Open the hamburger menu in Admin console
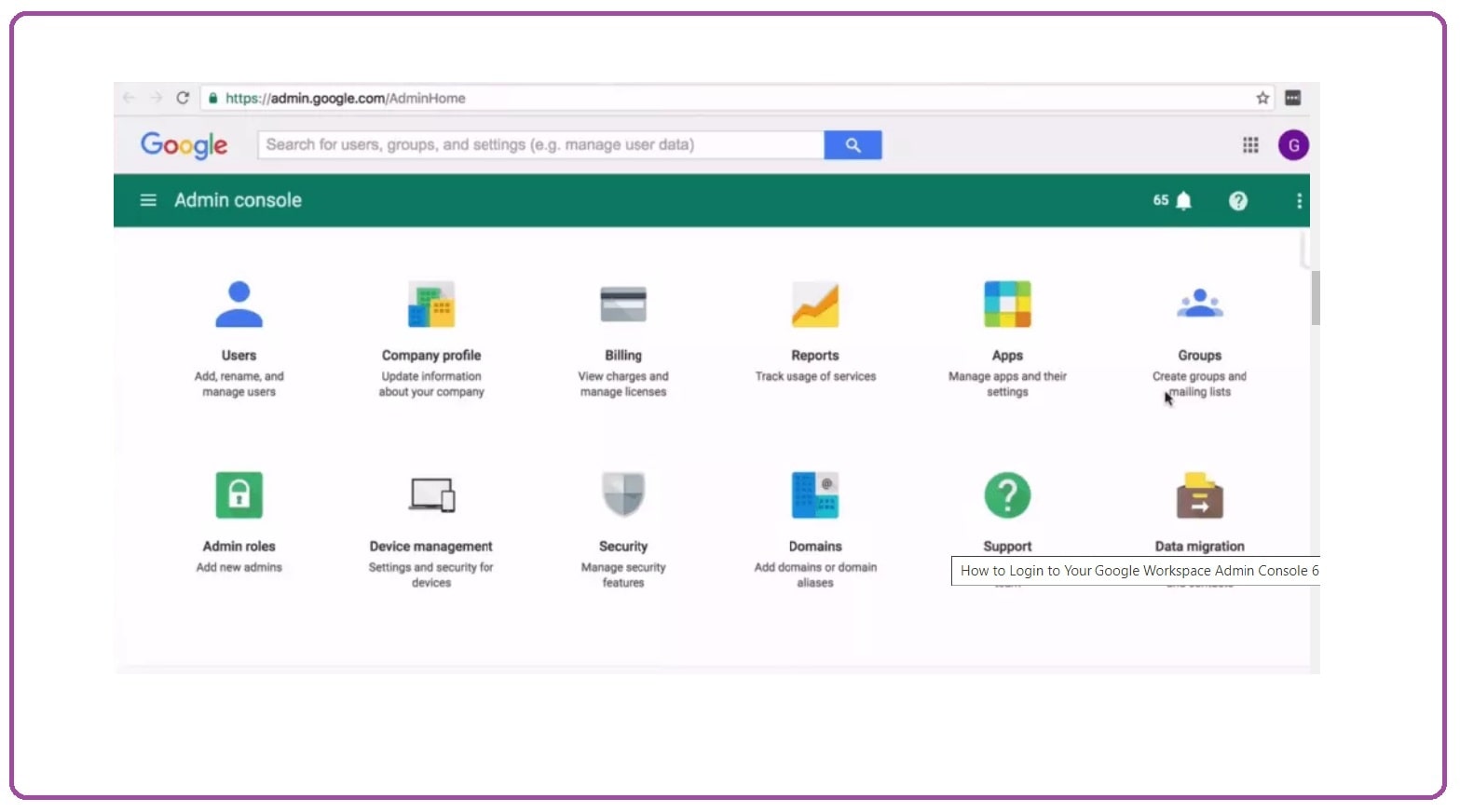 coord(148,200)
